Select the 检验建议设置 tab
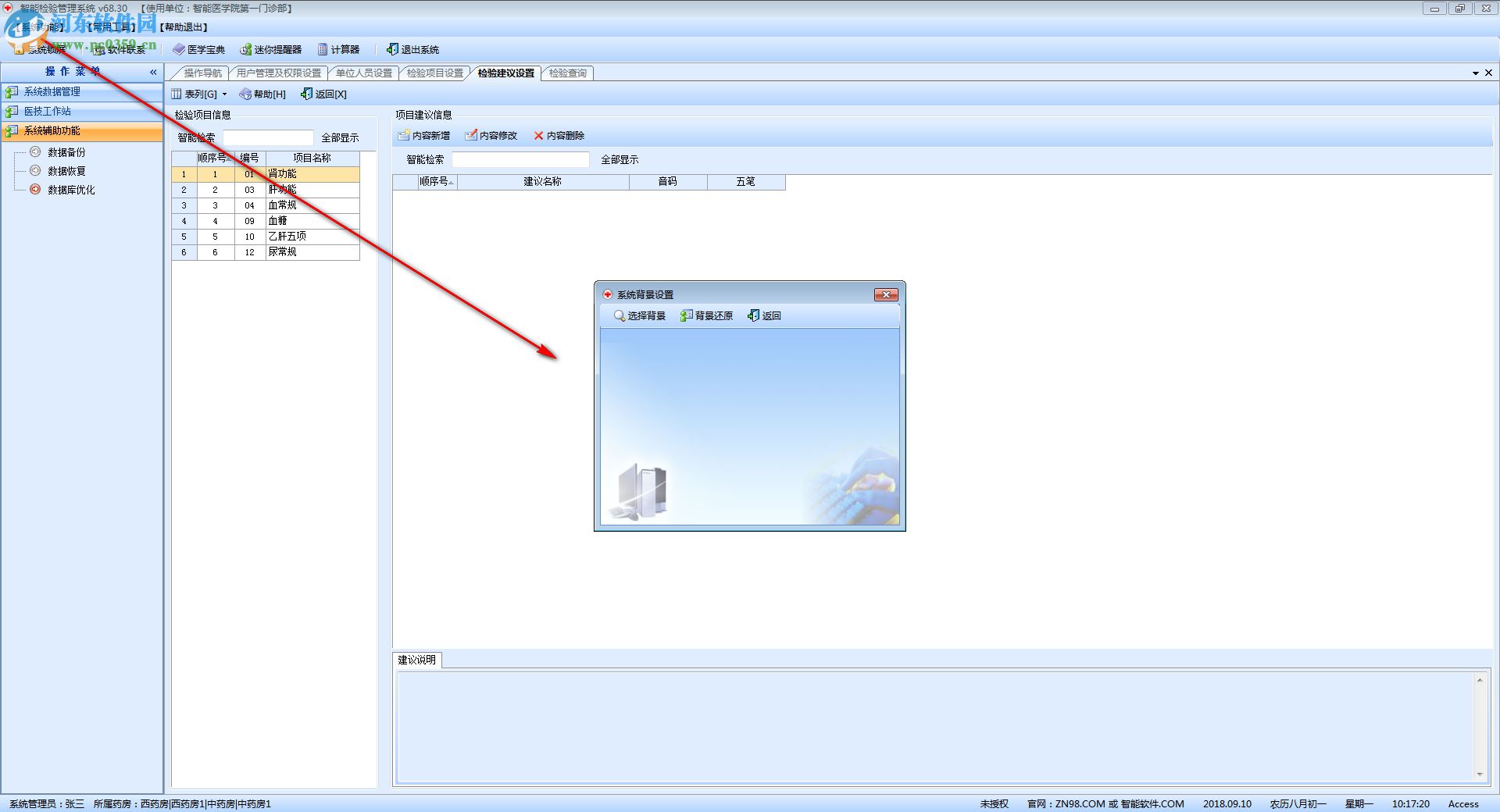 coord(506,73)
